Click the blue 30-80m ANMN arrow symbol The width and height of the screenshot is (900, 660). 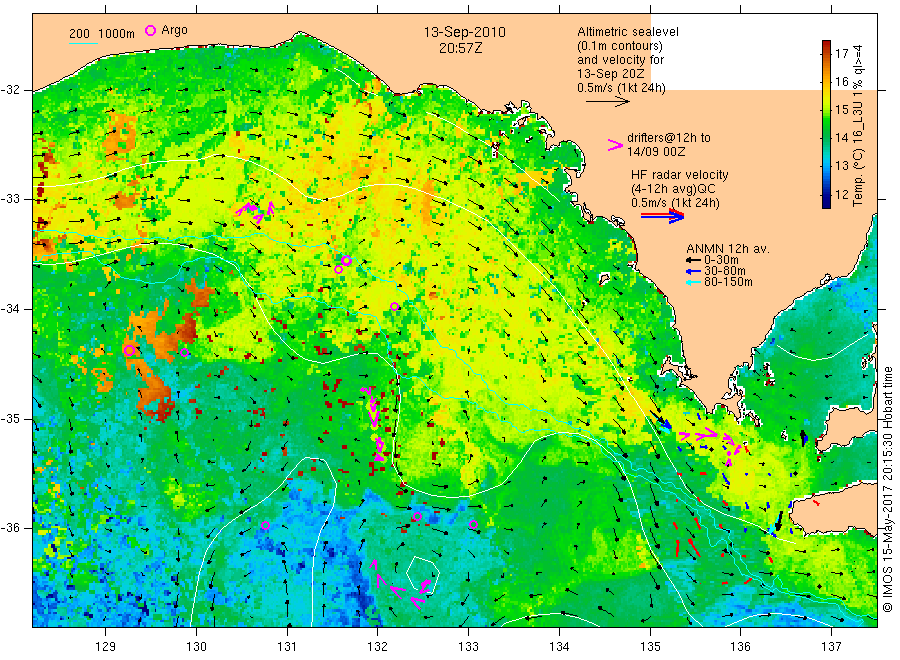tap(693, 271)
